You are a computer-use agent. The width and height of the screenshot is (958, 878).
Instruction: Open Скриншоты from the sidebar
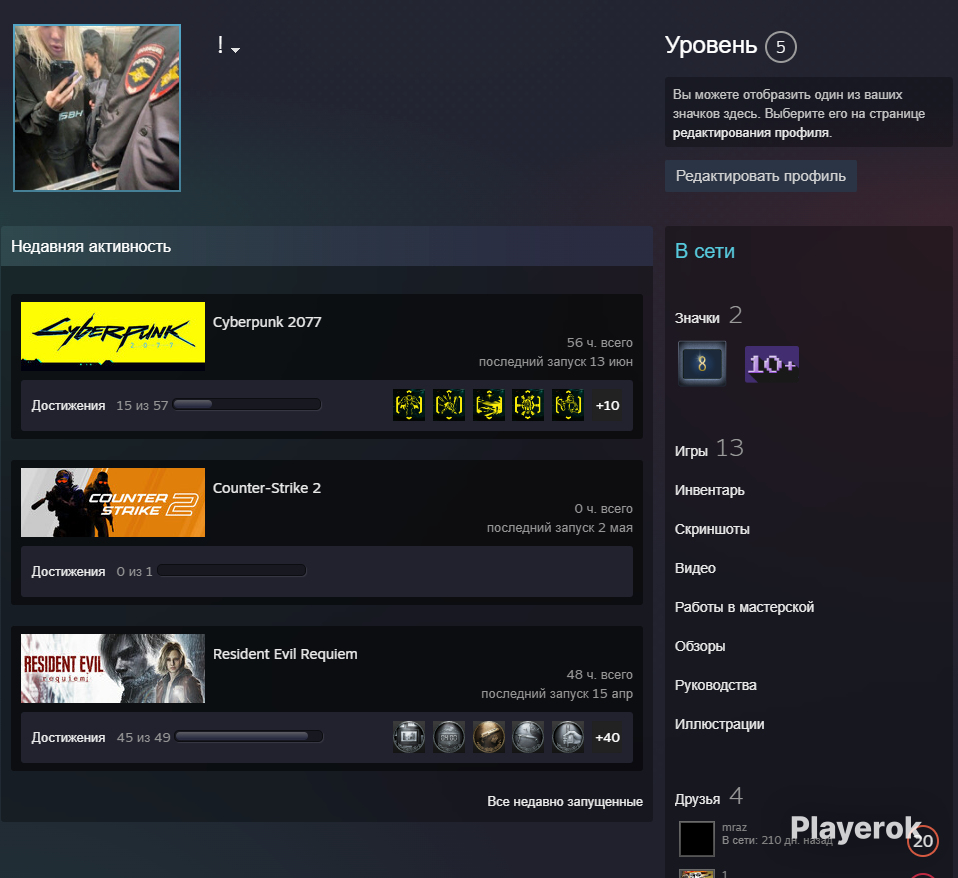point(712,529)
